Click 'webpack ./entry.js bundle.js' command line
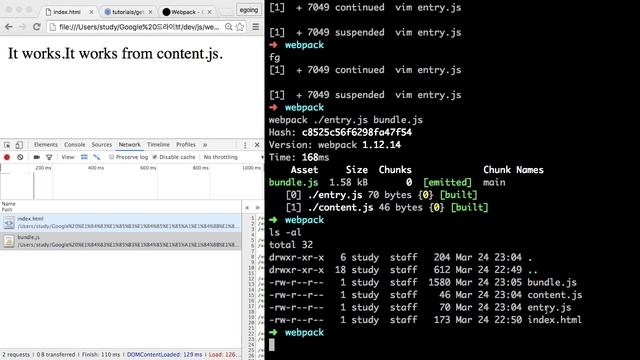Image resolution: width=640 pixels, height=360 pixels. tap(346, 120)
